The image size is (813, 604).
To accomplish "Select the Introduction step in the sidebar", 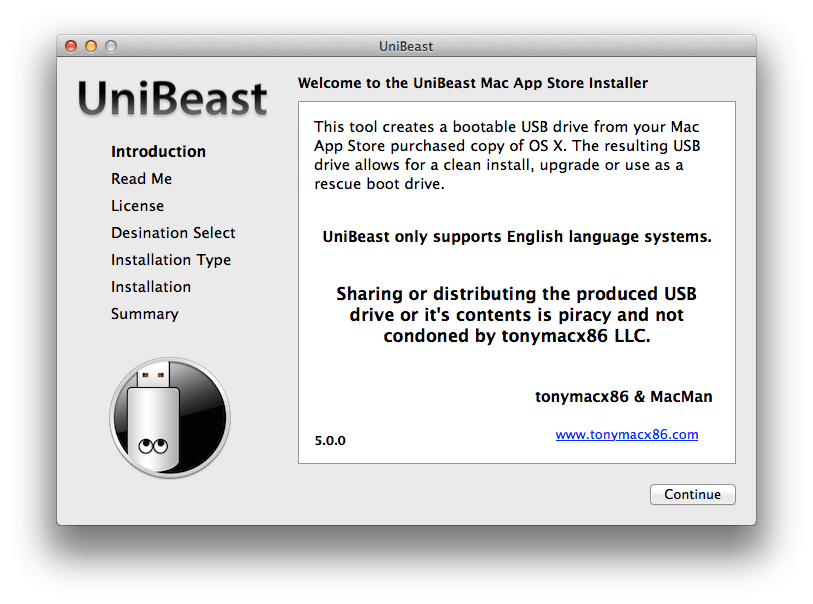I will coord(158,151).
